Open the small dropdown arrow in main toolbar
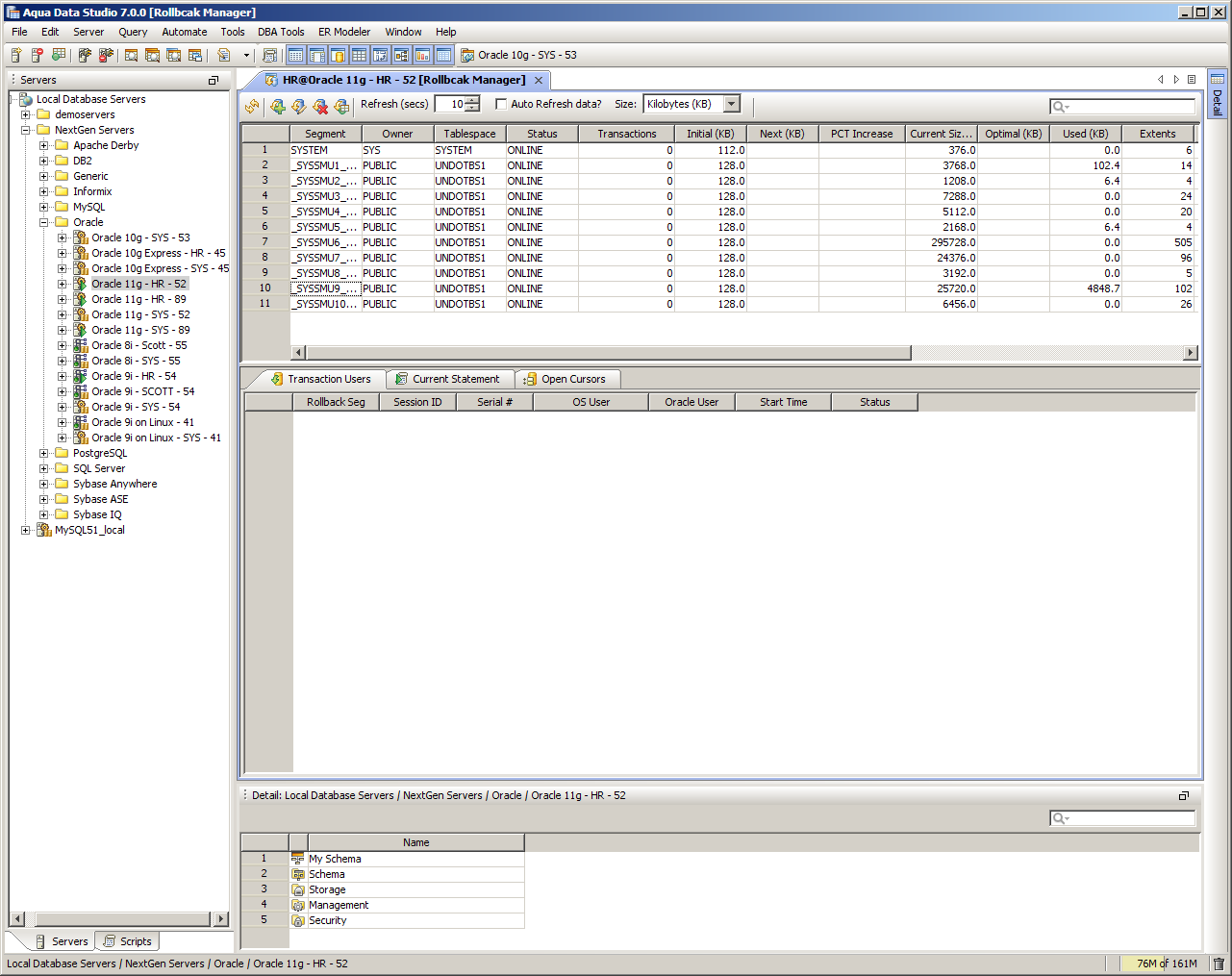 click(246, 56)
